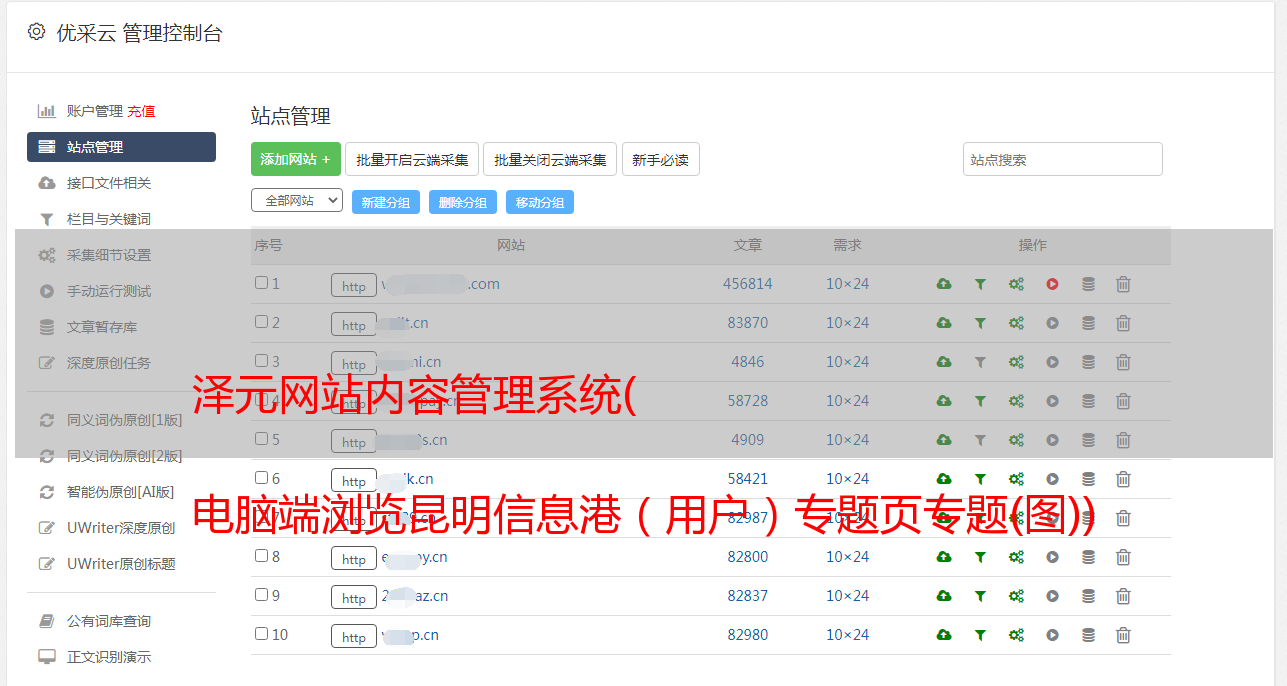Click article count 82980
Image resolution: width=1287 pixels, height=686 pixels.
(x=748, y=635)
